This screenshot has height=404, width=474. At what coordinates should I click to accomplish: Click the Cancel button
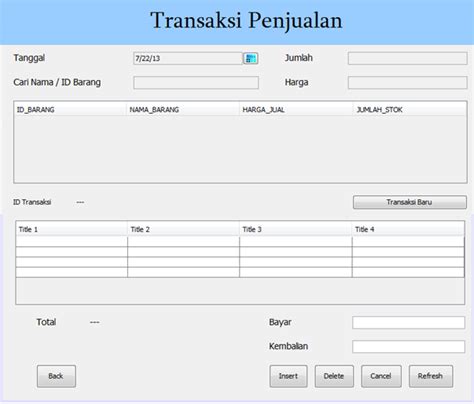[381, 376]
